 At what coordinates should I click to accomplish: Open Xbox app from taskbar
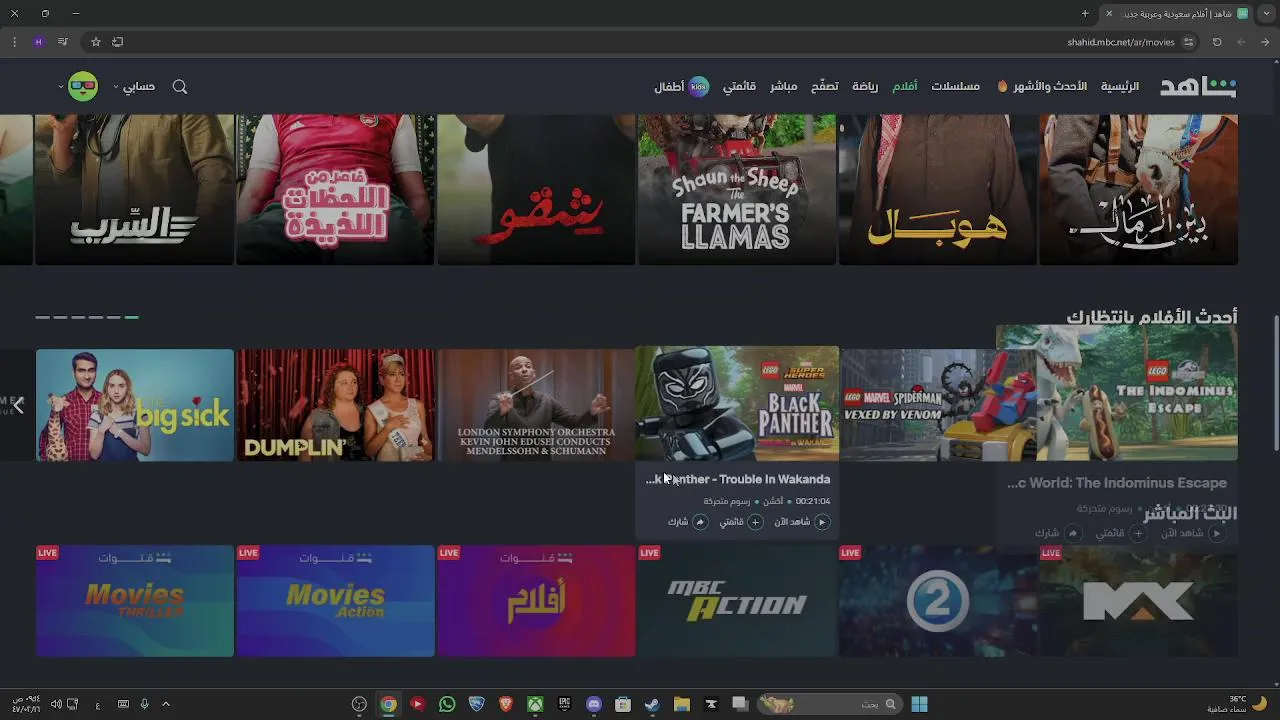[535, 704]
